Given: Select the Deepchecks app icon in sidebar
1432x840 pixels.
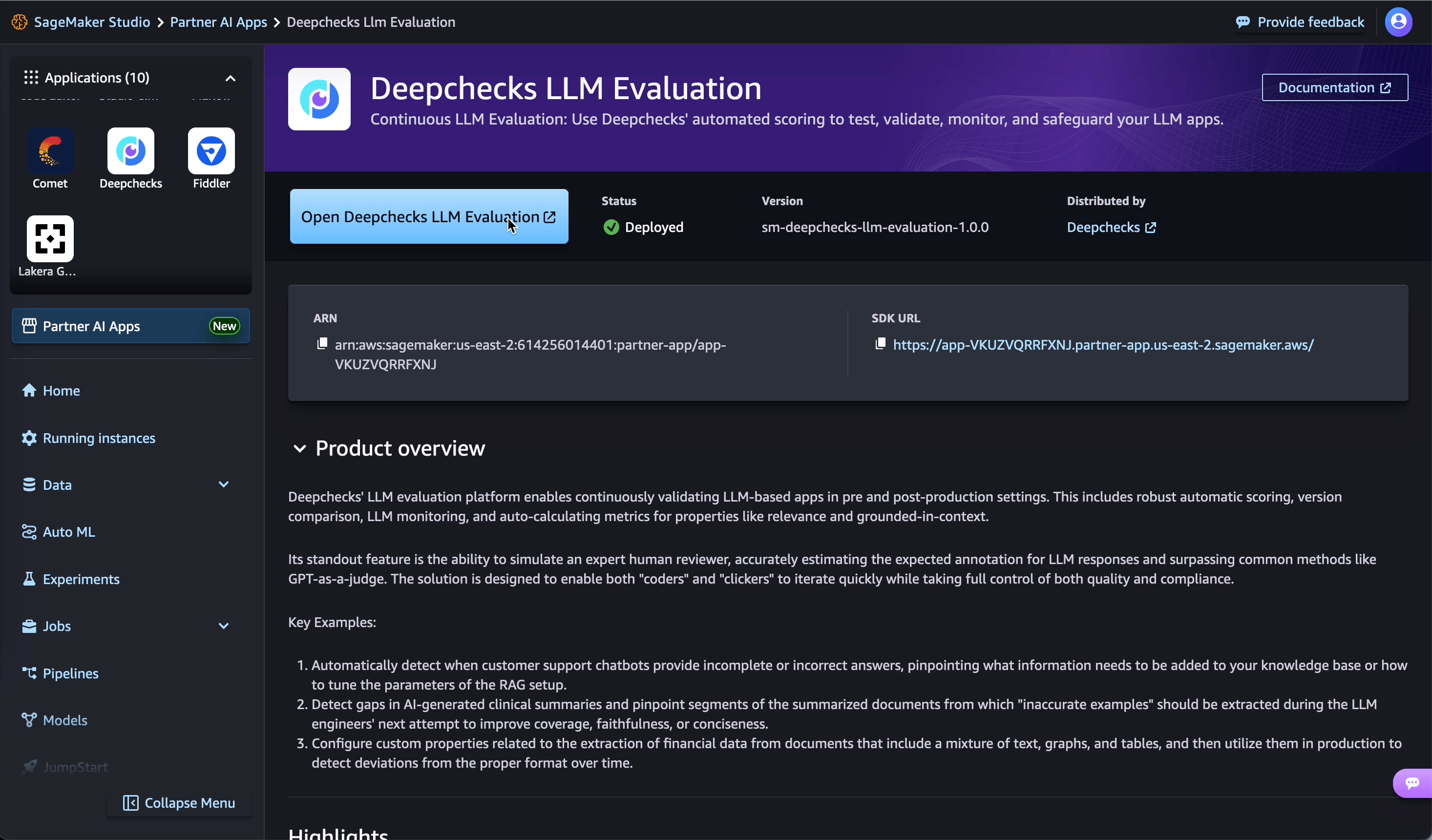Looking at the screenshot, I should point(131,151).
